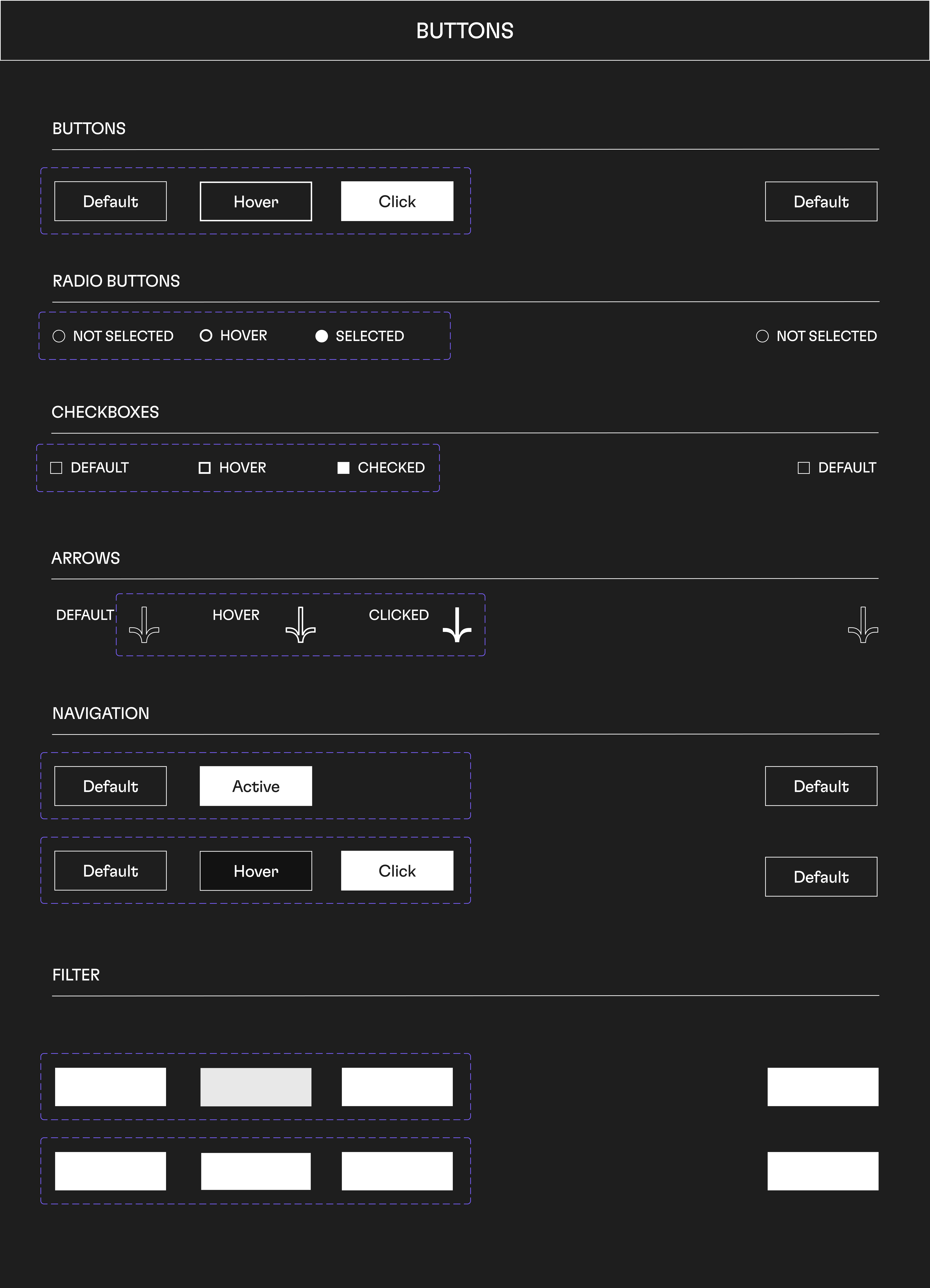Click the white Click button in the Navigation section
Screen dimensions: 930x1288
point(397,871)
